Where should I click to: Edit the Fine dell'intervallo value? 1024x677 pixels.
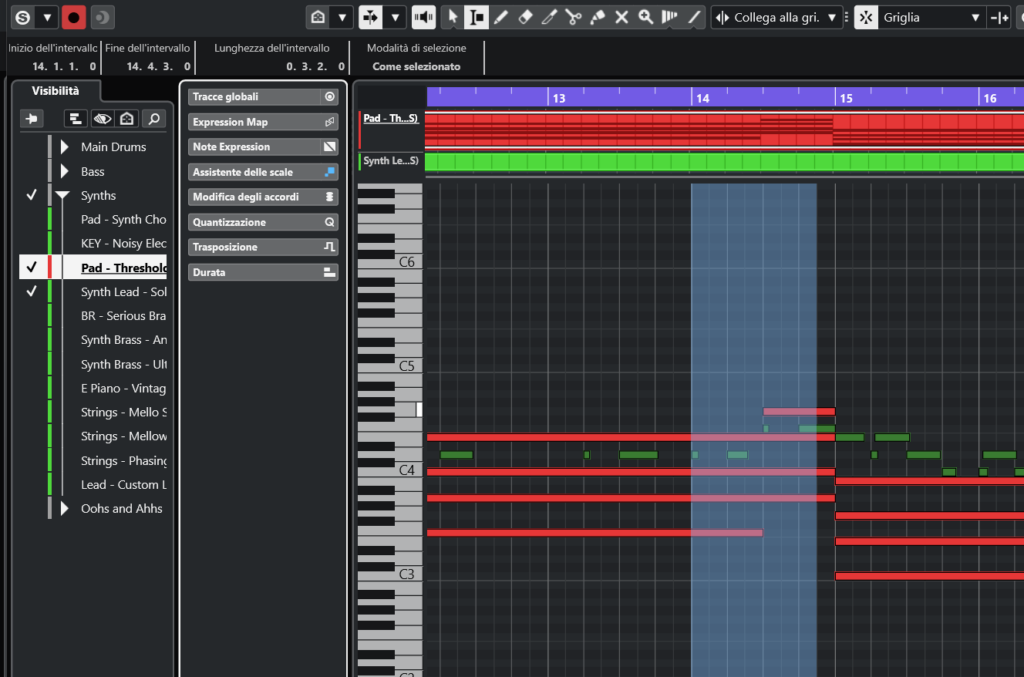click(x=159, y=67)
